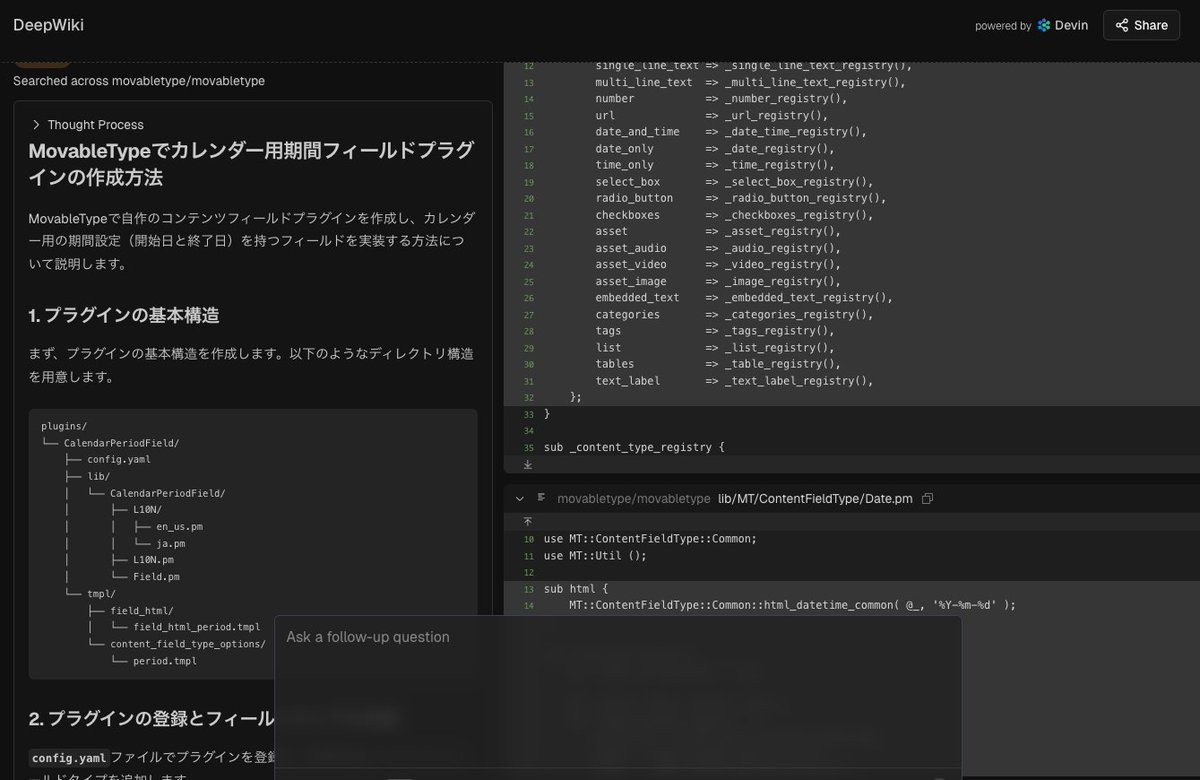Click the share-nodes icon in the Share button
This screenshot has width=1200, height=780.
click(x=1121, y=25)
